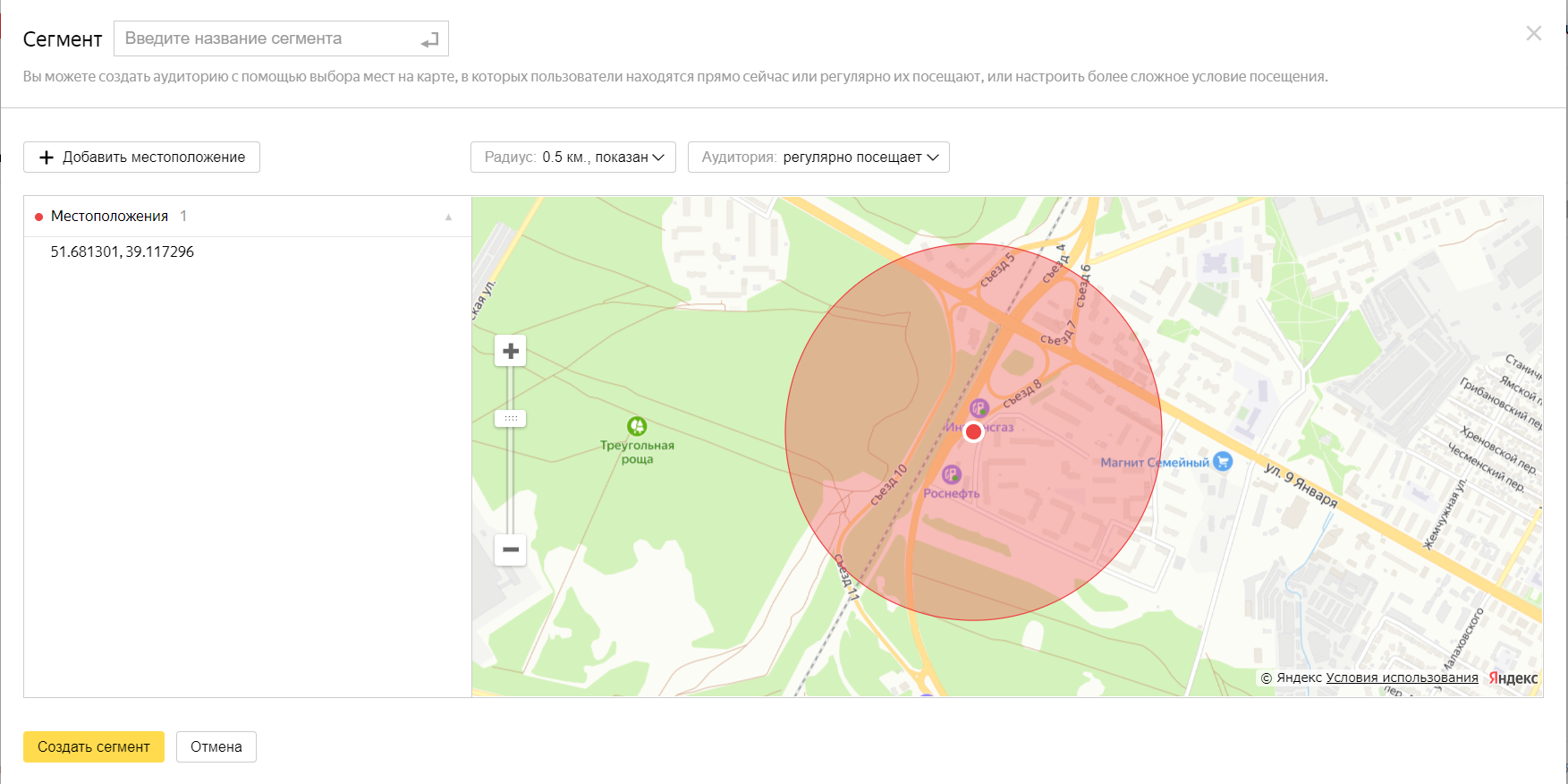1568x784 pixels.
Task: Open the Условия использования link
Action: 1402,677
